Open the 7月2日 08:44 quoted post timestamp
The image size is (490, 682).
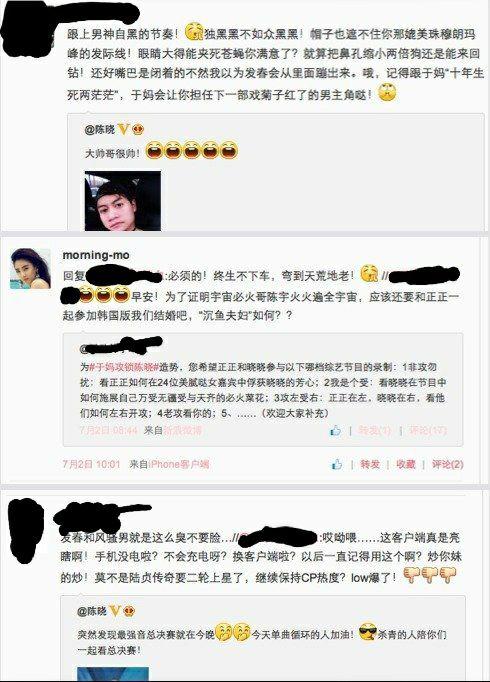109,431
